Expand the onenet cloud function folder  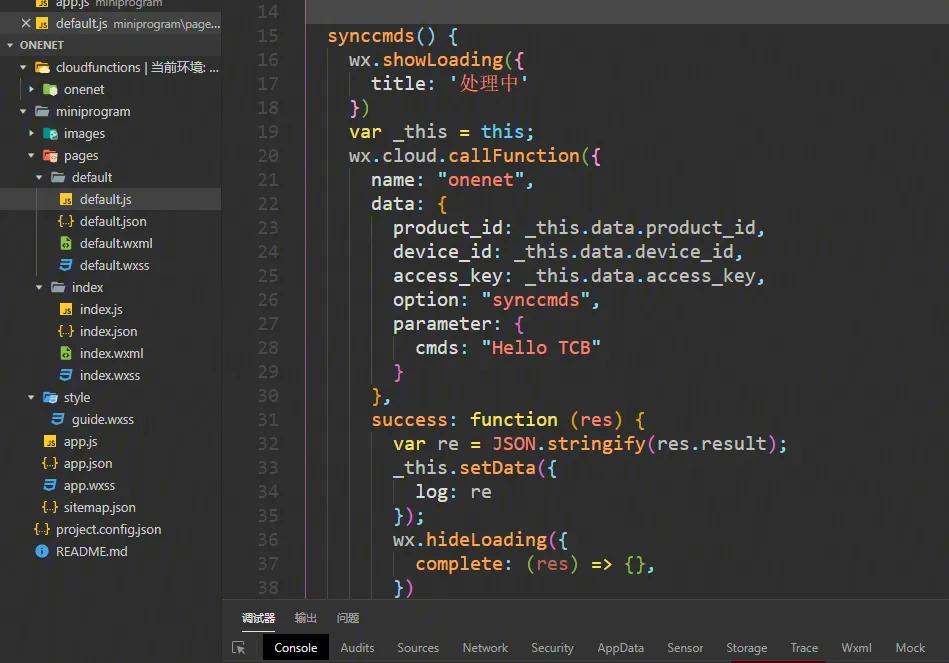click(32, 90)
